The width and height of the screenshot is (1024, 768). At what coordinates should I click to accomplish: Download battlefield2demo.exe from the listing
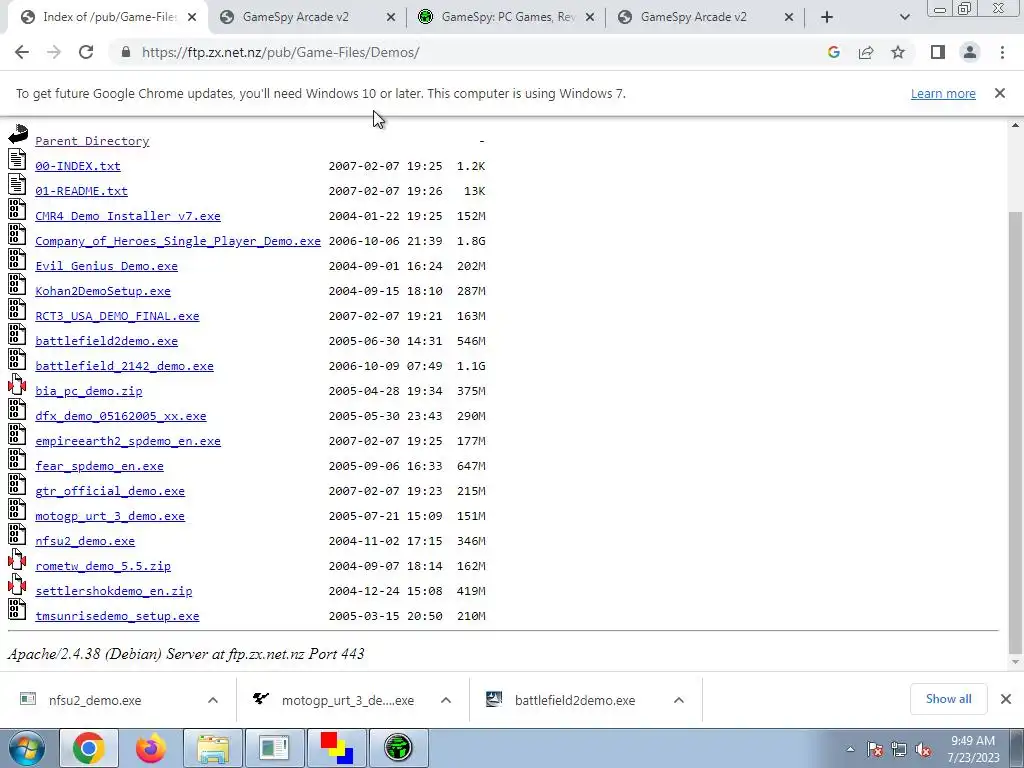pos(106,341)
